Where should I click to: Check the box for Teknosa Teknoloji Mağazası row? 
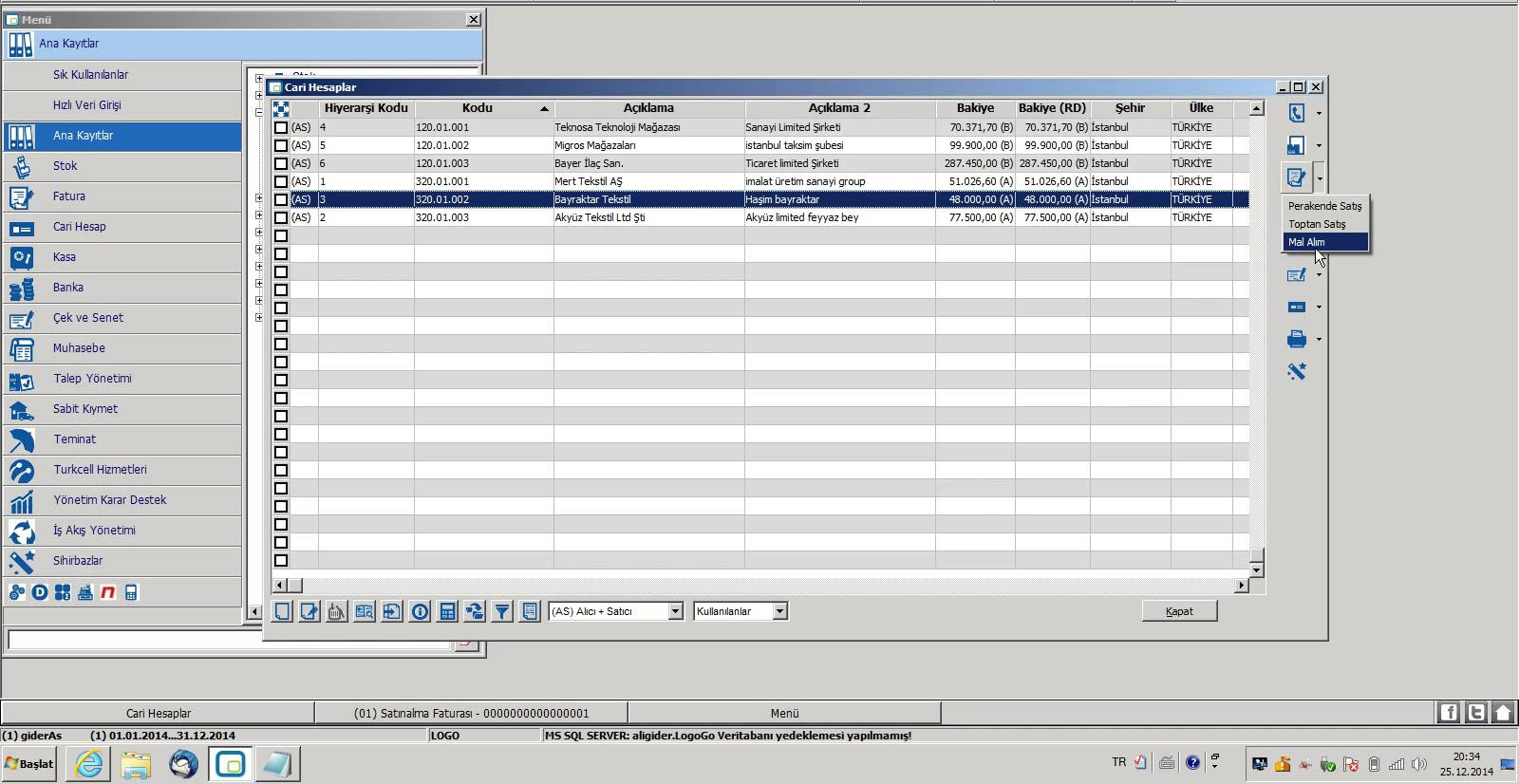point(281,127)
